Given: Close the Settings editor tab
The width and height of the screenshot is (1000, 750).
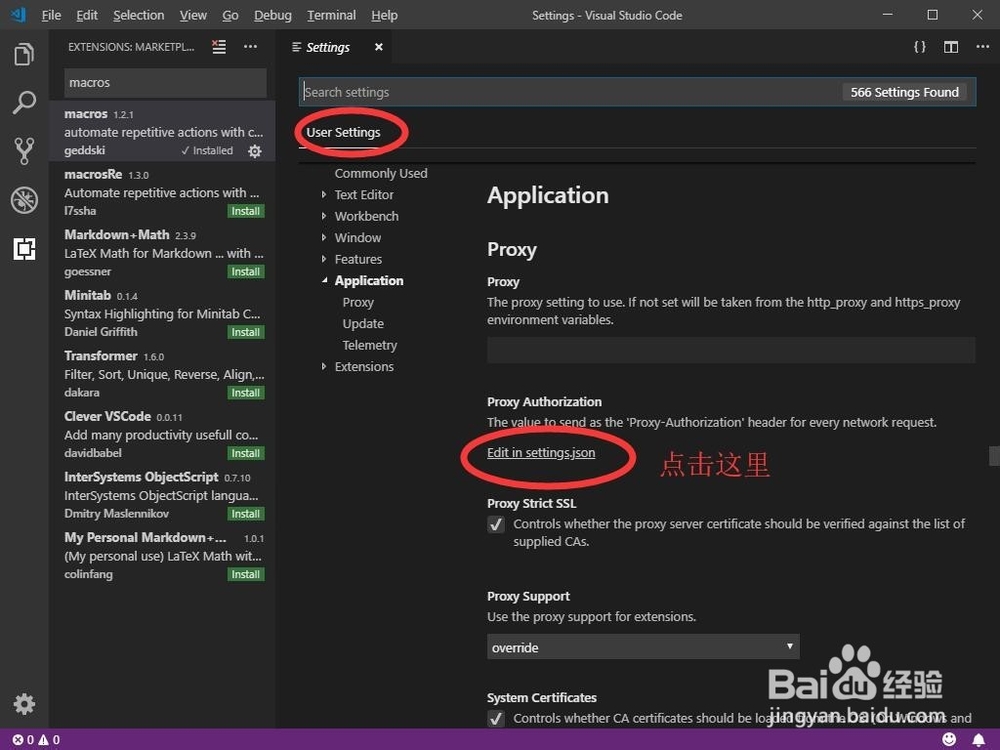Looking at the screenshot, I should [x=379, y=47].
